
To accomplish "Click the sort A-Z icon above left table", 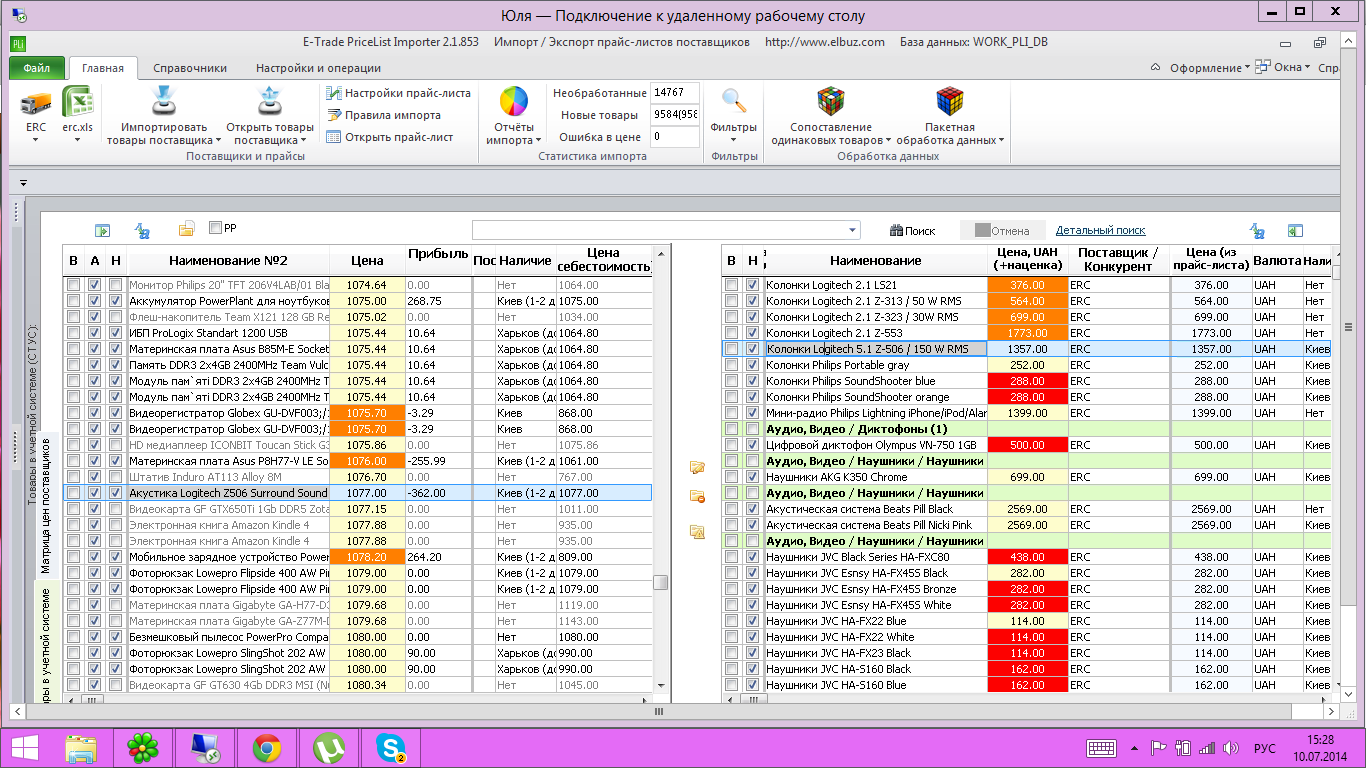I will point(142,230).
